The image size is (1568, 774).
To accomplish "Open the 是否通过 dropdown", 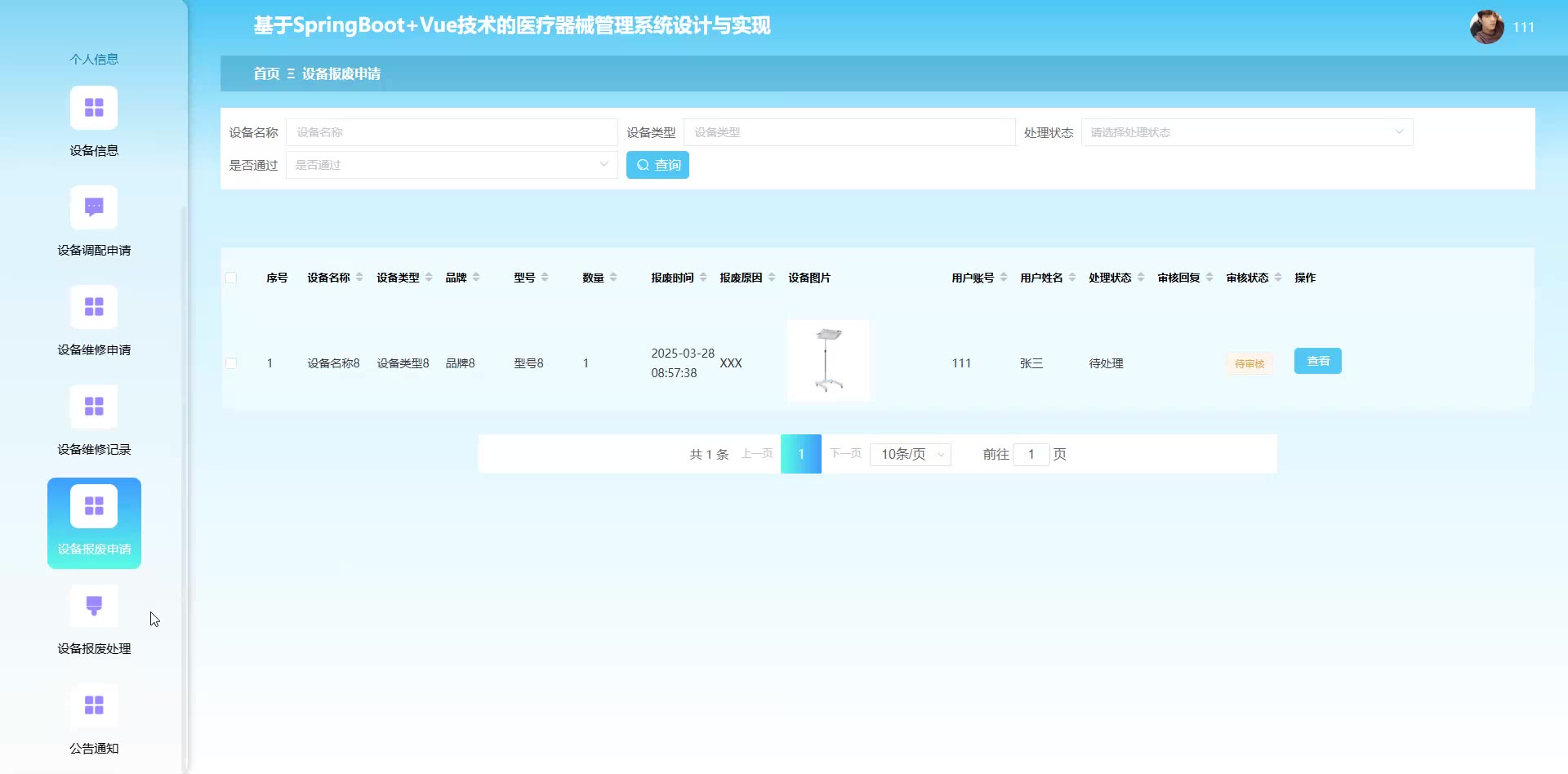I will click(x=451, y=165).
